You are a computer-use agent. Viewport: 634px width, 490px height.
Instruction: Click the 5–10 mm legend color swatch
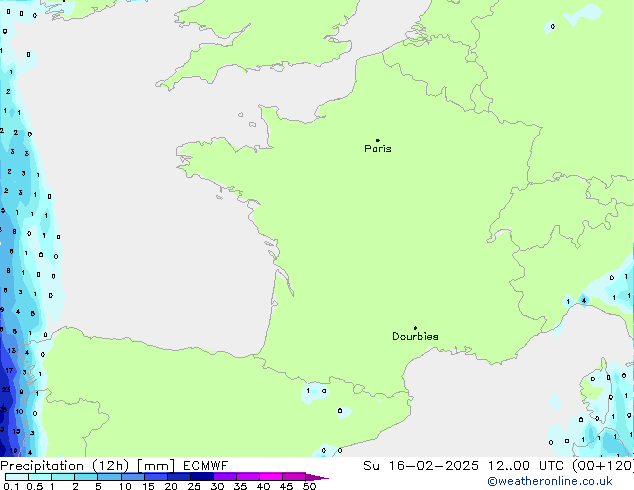109,477
